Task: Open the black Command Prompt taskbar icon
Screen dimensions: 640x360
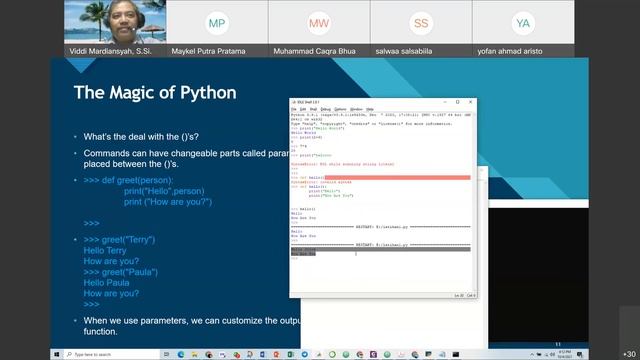Action: point(456,354)
